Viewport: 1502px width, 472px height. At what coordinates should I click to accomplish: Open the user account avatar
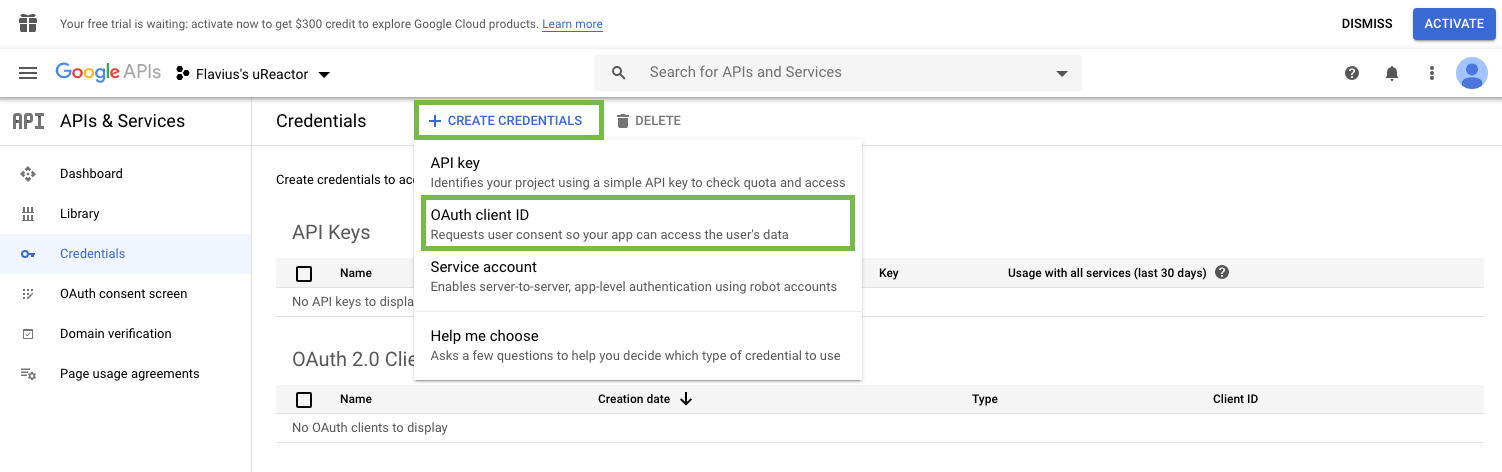click(x=1472, y=73)
